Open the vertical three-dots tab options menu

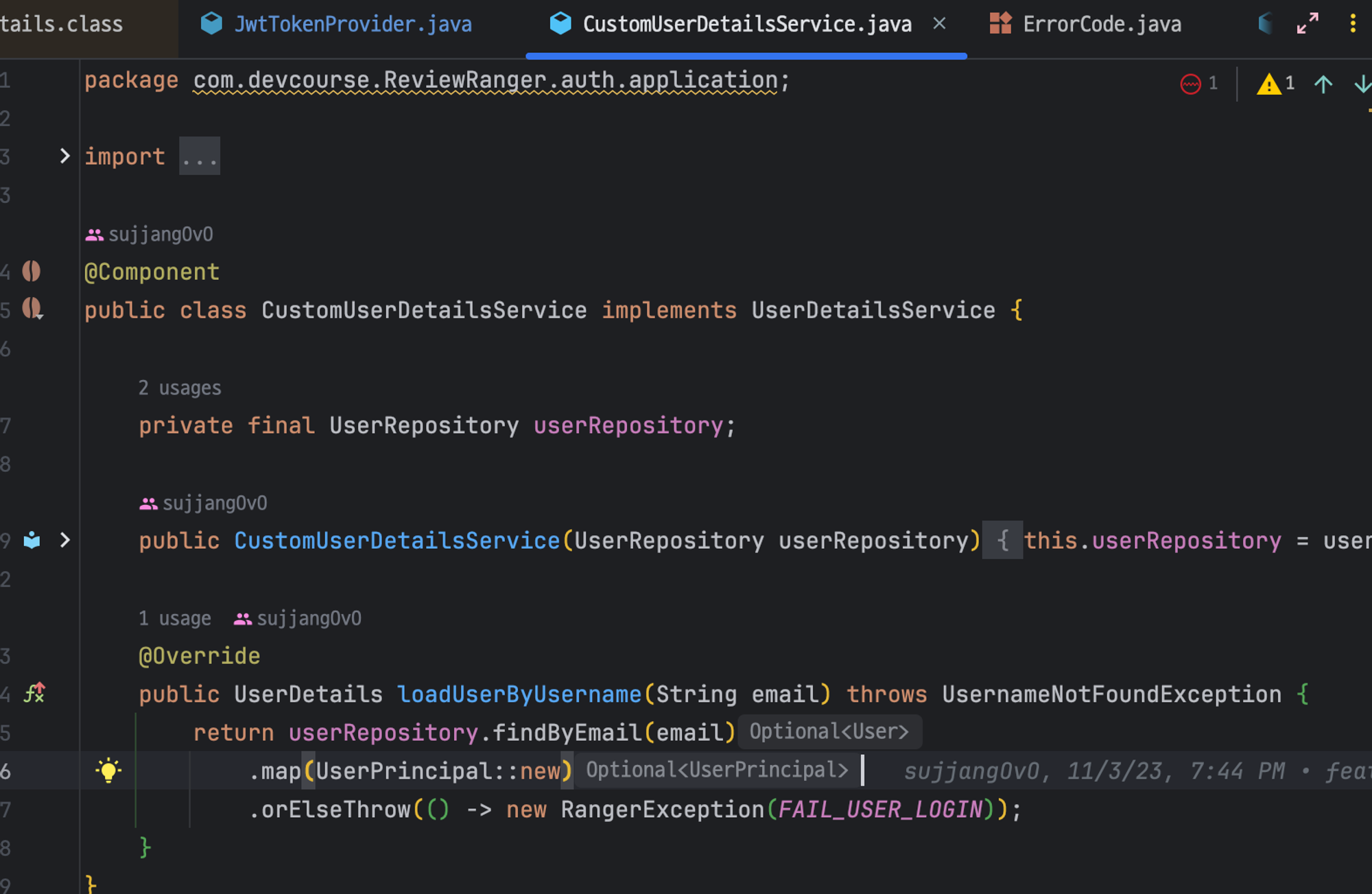[x=1353, y=24]
